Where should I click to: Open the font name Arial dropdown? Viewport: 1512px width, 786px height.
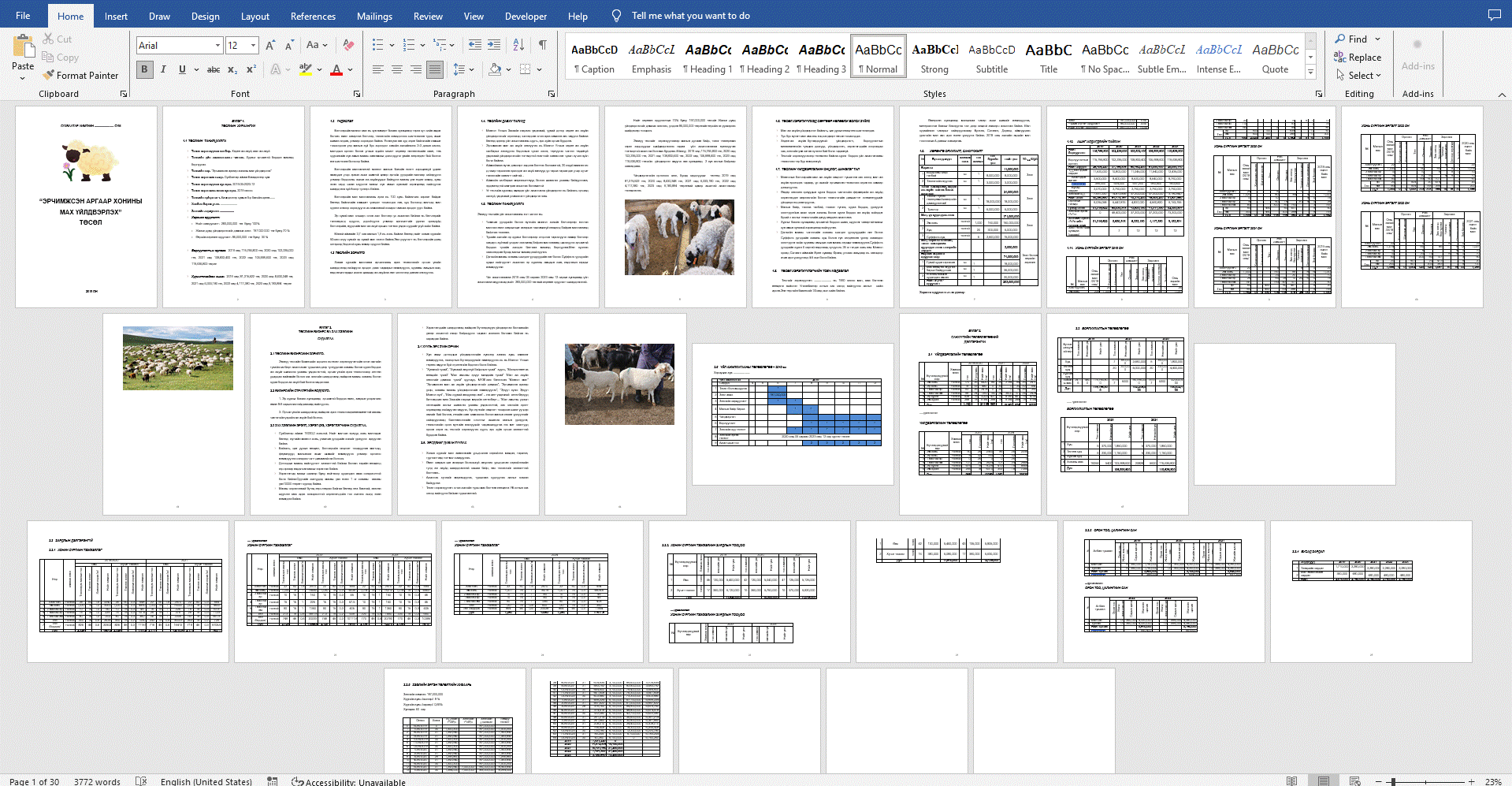tap(218, 46)
